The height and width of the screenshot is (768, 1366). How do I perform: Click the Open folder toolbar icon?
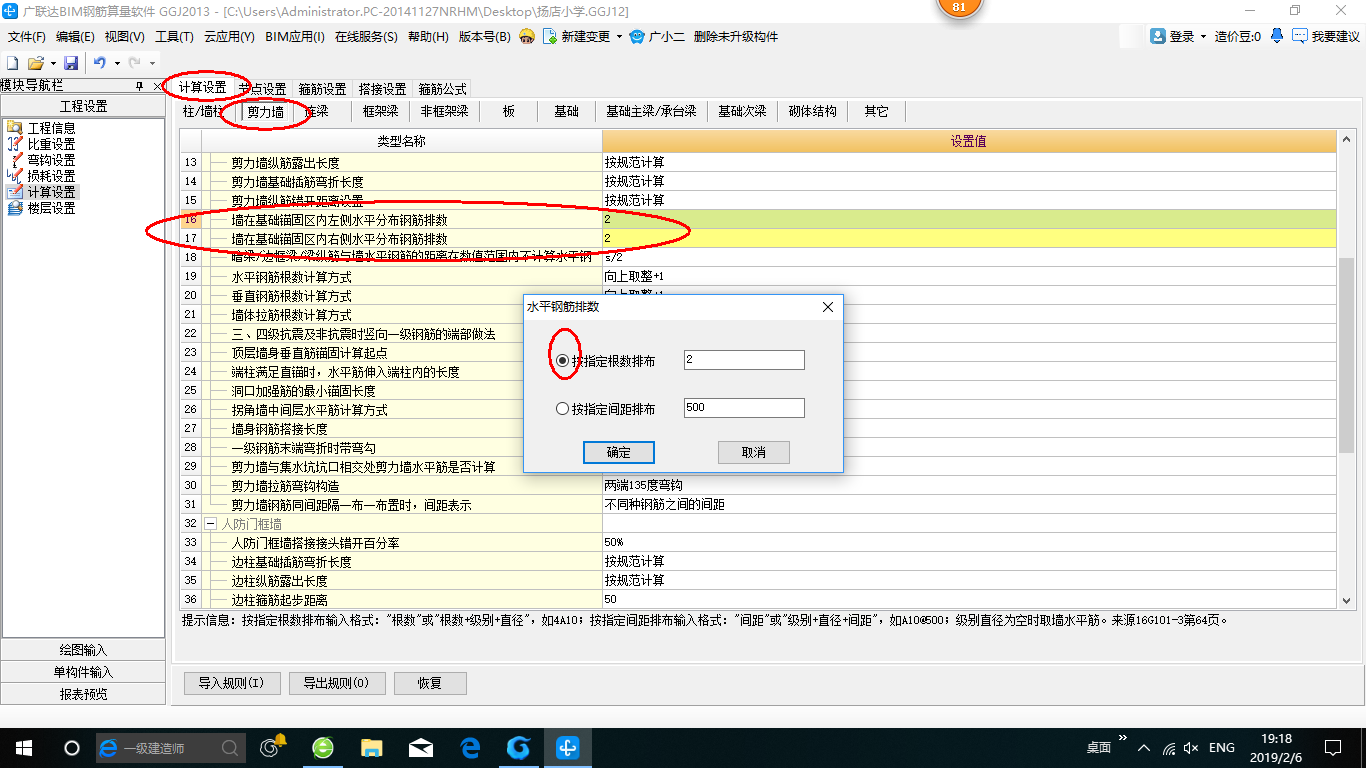click(x=35, y=63)
